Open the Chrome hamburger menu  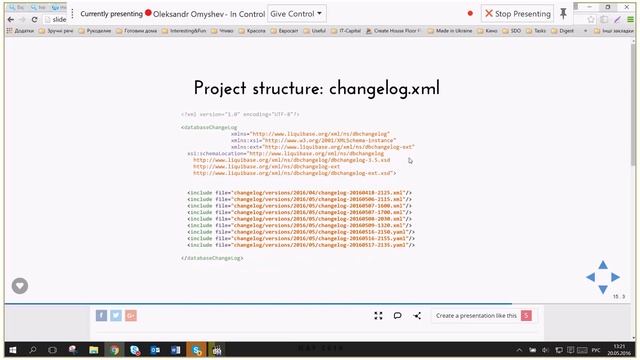point(631,20)
